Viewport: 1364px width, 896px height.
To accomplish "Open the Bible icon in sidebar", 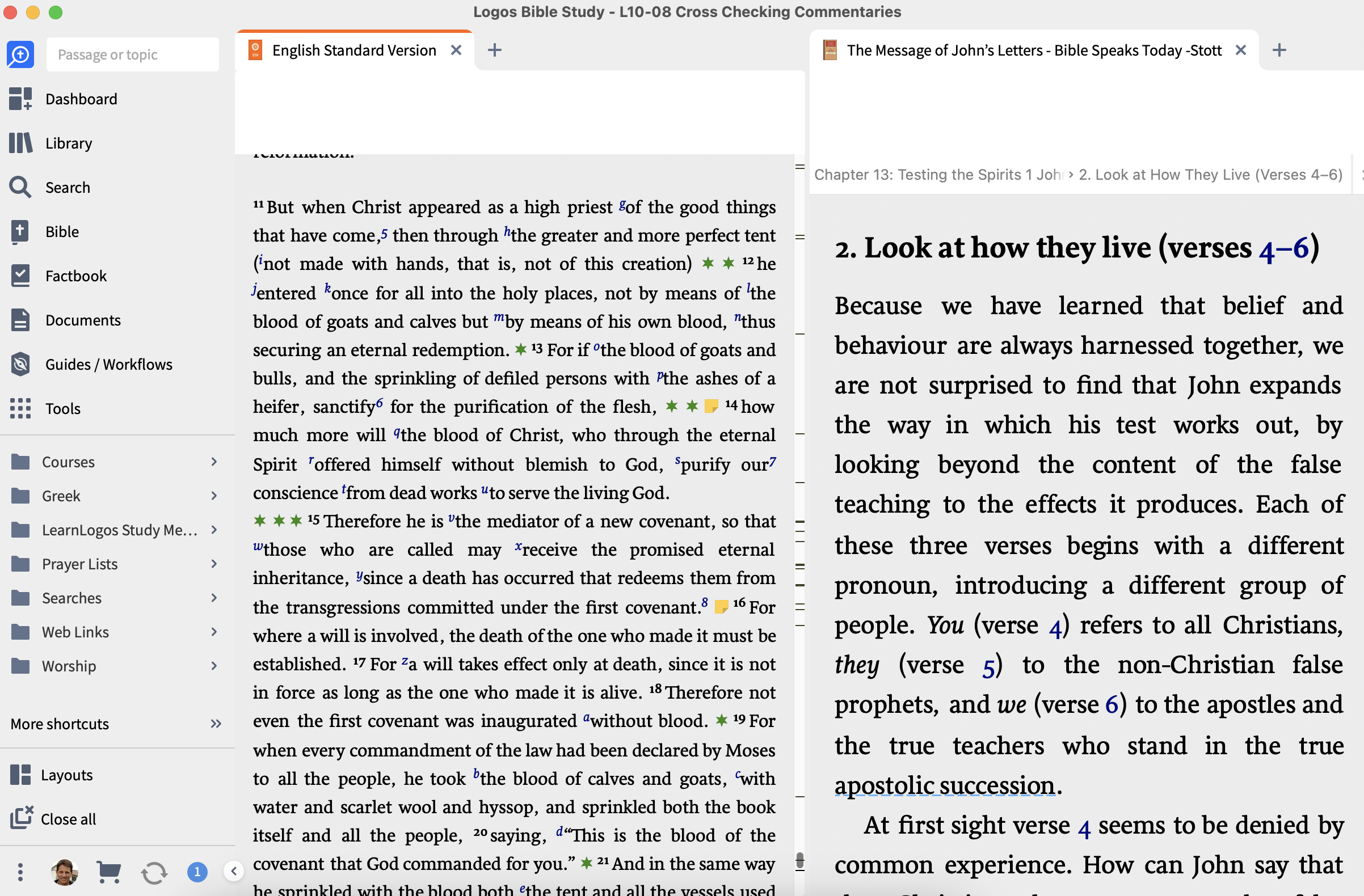I will pos(20,231).
